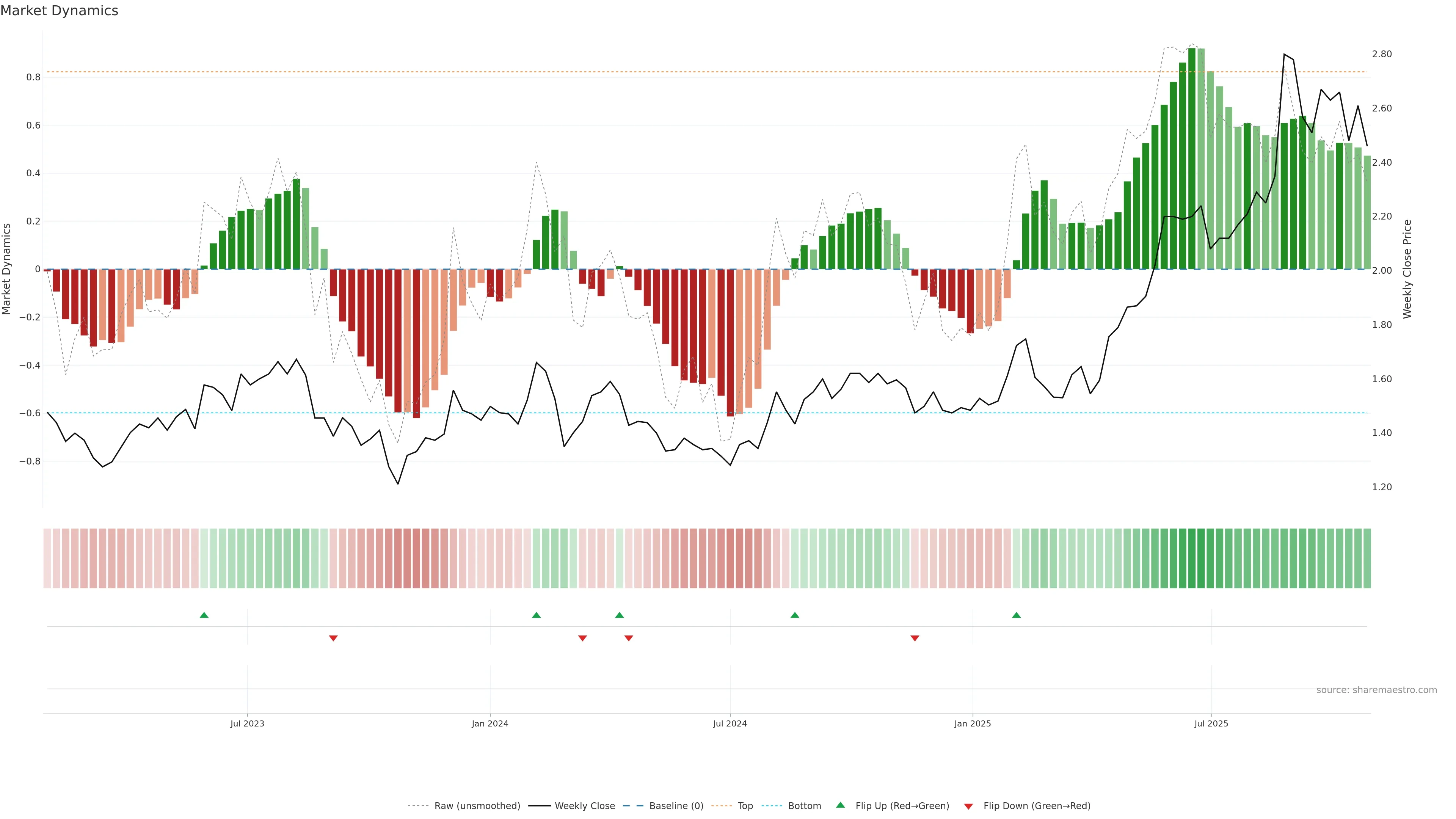Click the last red flip-down triangle before Jan 2025
The height and width of the screenshot is (819, 1456).
915,638
